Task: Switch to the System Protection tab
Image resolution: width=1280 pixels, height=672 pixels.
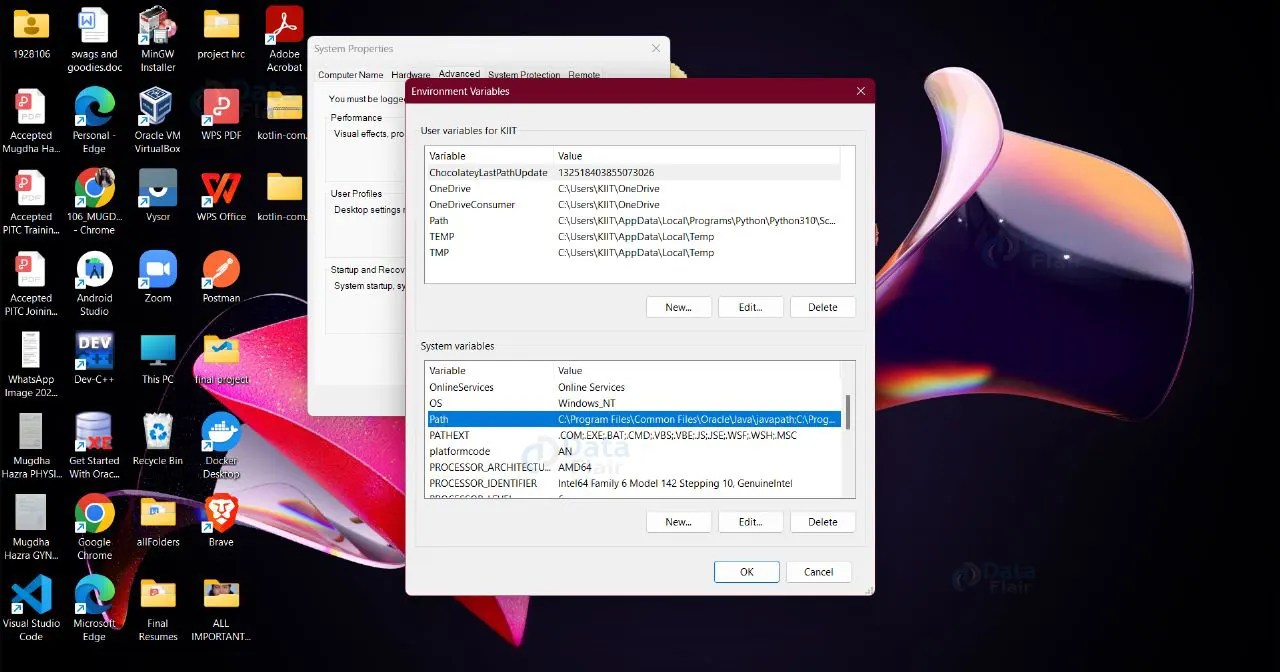Action: pyautogui.click(x=524, y=74)
